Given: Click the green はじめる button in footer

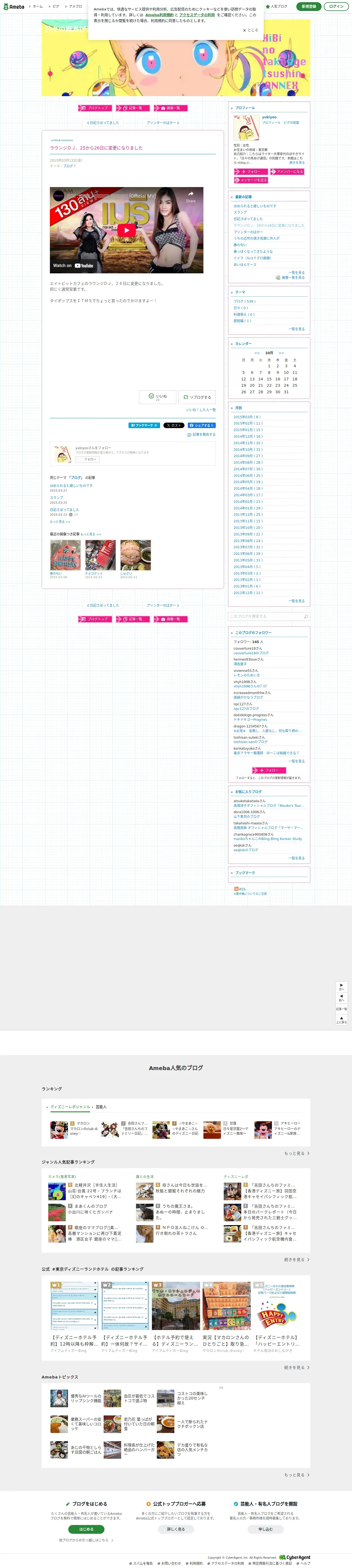Looking at the screenshot, I should click(86, 1529).
